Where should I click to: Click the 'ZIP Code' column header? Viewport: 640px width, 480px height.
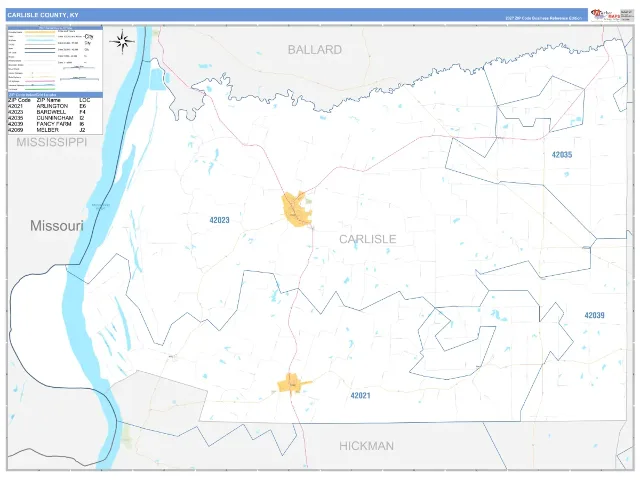point(19,100)
